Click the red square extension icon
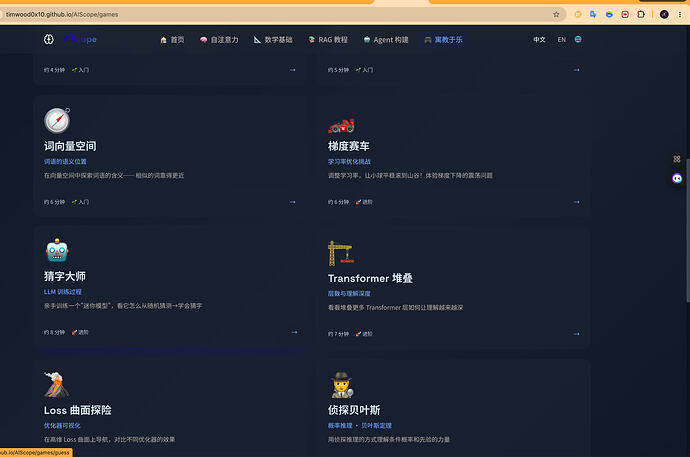The height and width of the screenshot is (457, 690). (x=625, y=15)
